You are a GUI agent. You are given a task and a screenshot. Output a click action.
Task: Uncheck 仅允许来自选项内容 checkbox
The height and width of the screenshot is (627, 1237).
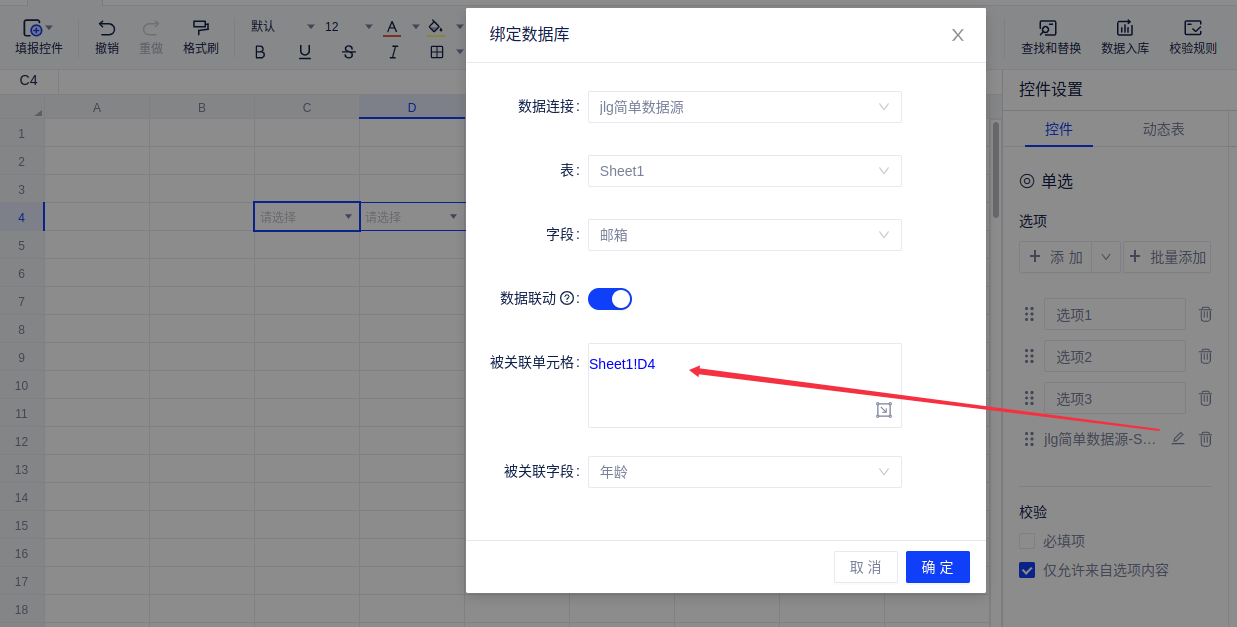point(1027,570)
